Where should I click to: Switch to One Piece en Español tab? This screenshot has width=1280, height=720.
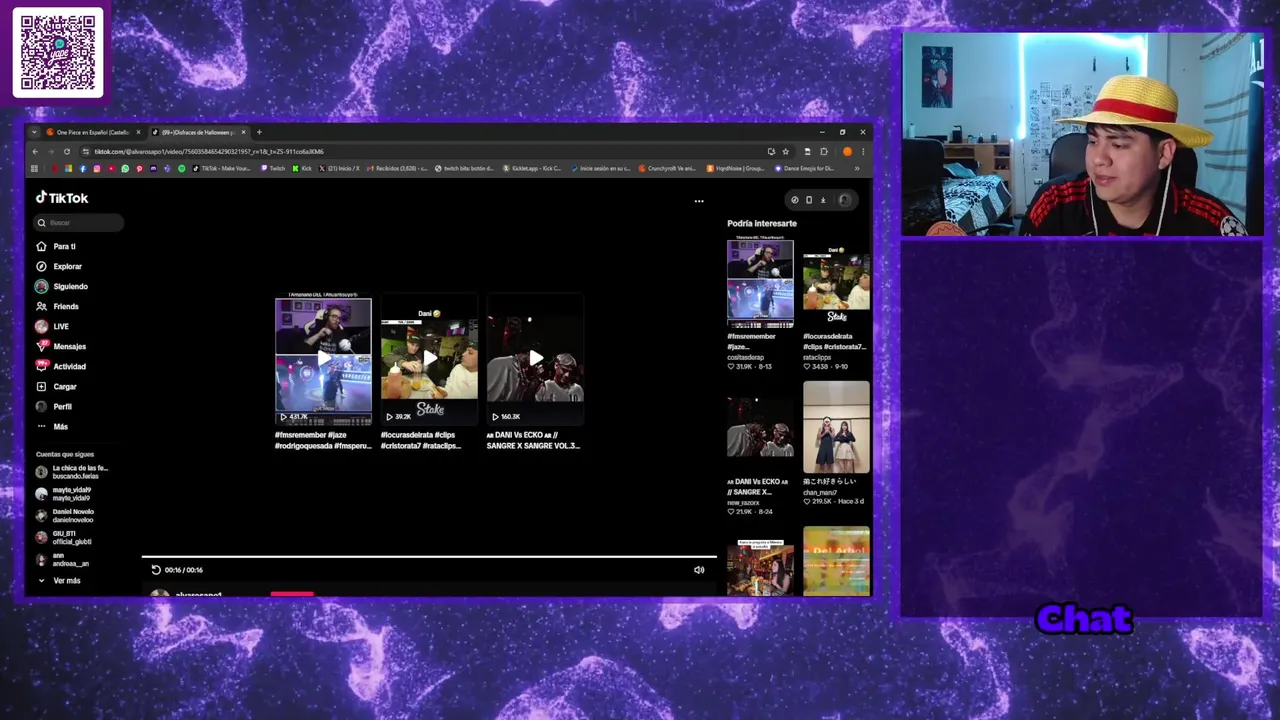[92, 132]
